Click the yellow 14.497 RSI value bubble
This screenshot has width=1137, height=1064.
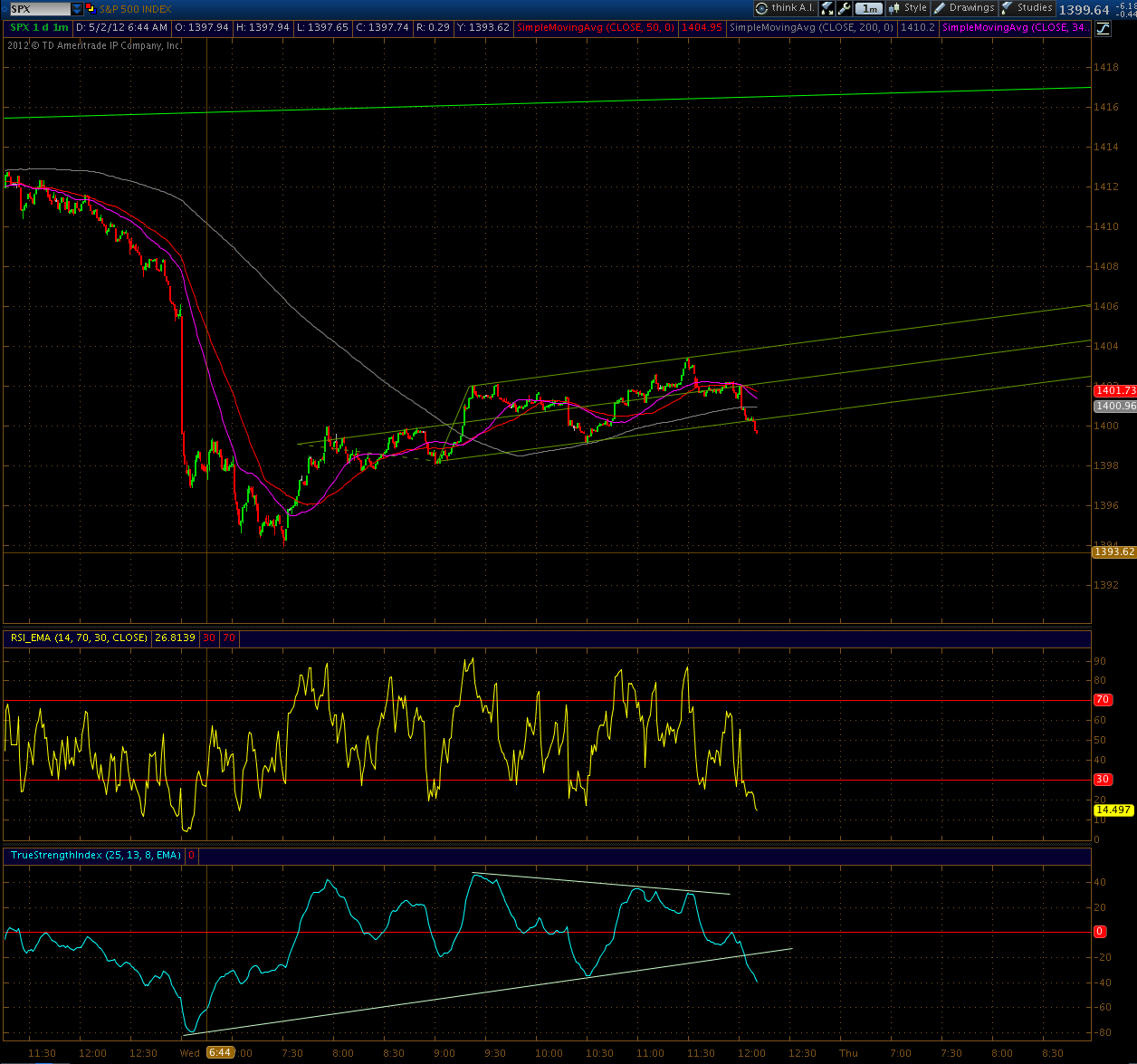click(x=1113, y=810)
